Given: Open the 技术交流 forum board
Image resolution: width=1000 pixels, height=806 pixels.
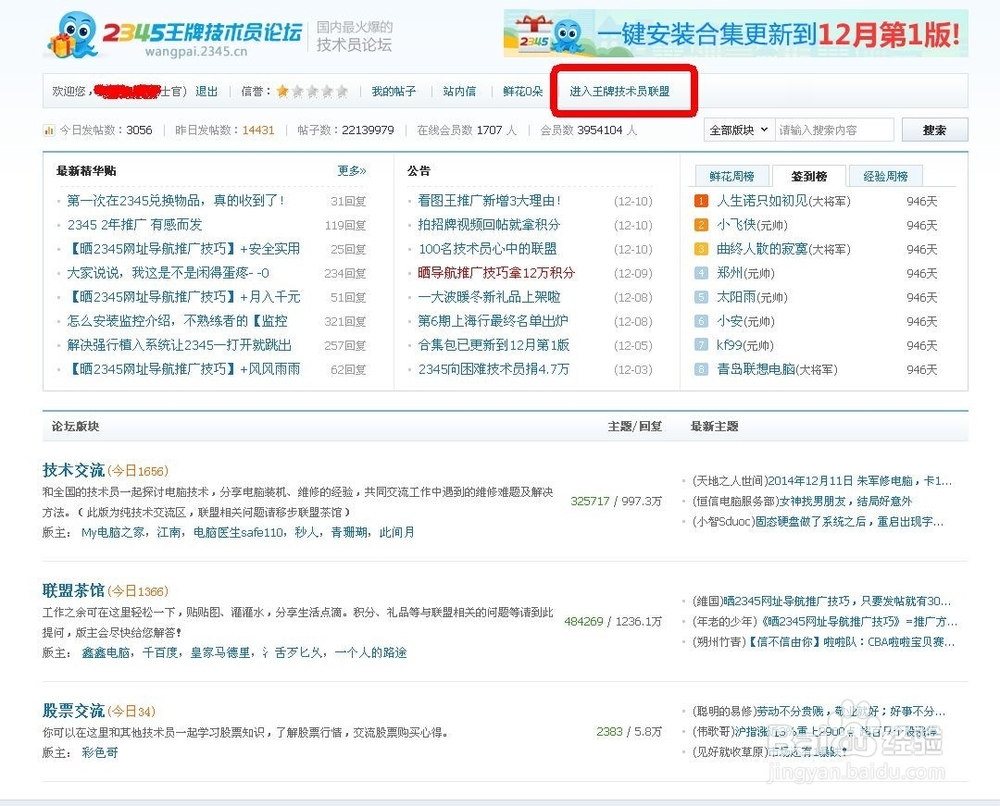Looking at the screenshot, I should click(x=73, y=470).
